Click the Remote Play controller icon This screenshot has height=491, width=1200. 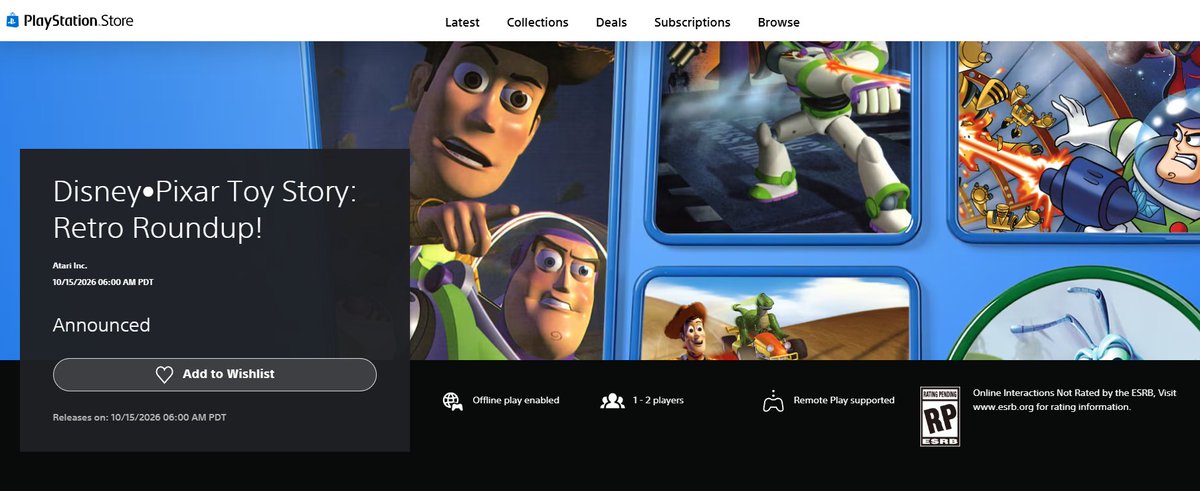click(x=772, y=401)
